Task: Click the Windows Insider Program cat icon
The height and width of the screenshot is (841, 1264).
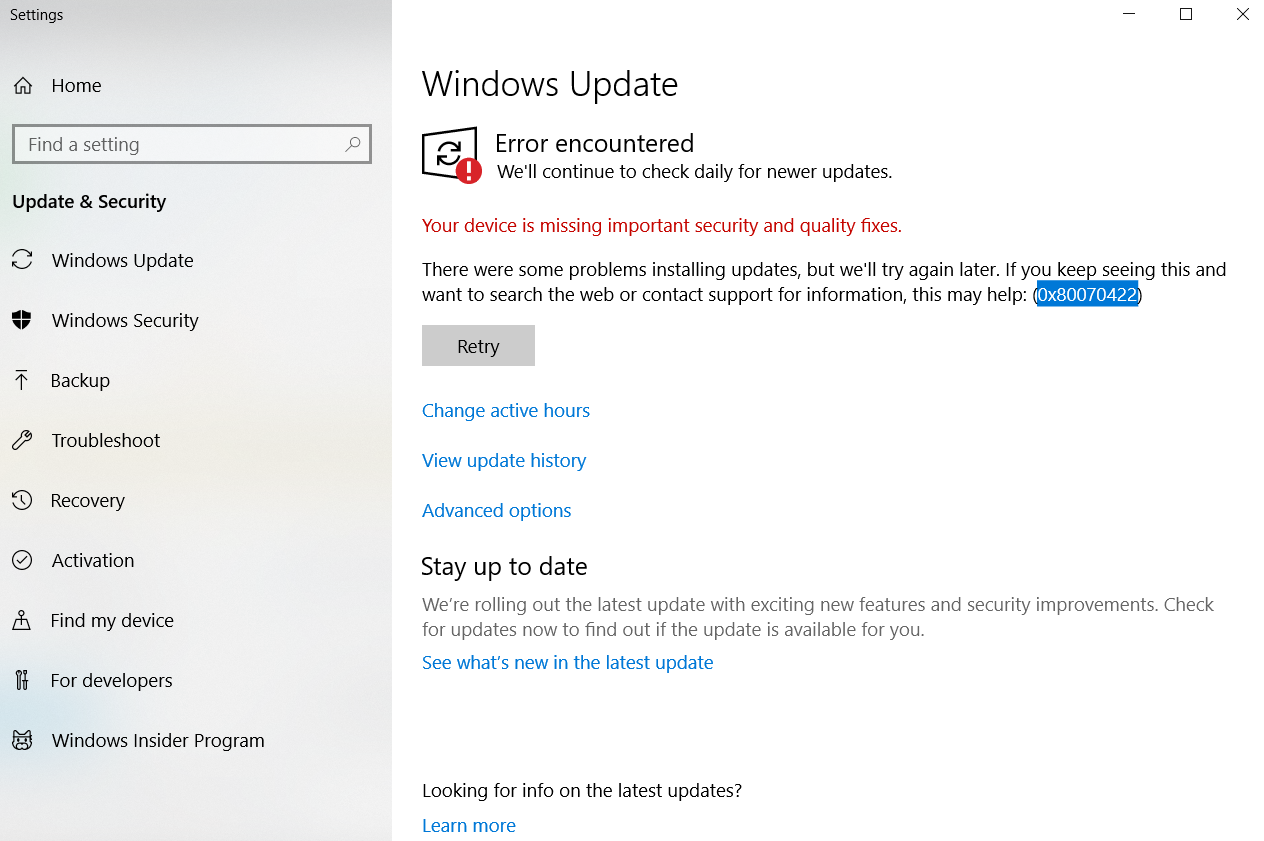Action: 22,740
